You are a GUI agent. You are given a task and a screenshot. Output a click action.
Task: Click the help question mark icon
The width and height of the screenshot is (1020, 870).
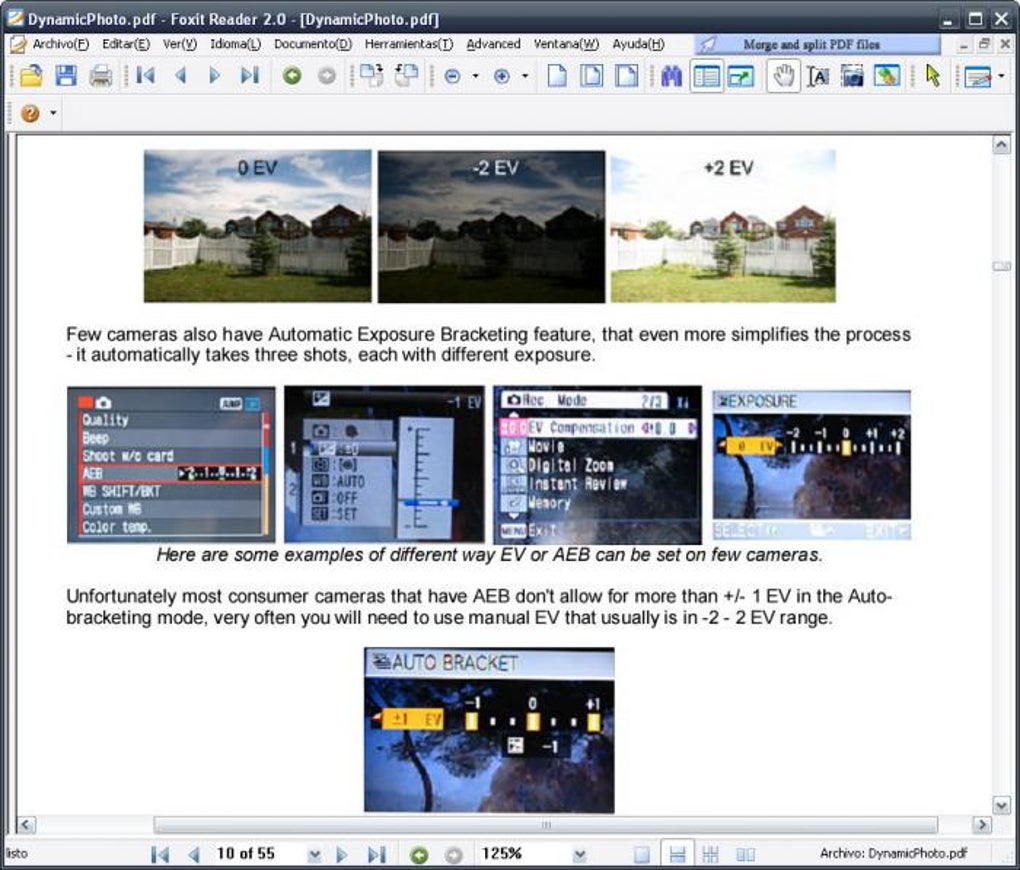[x=30, y=113]
